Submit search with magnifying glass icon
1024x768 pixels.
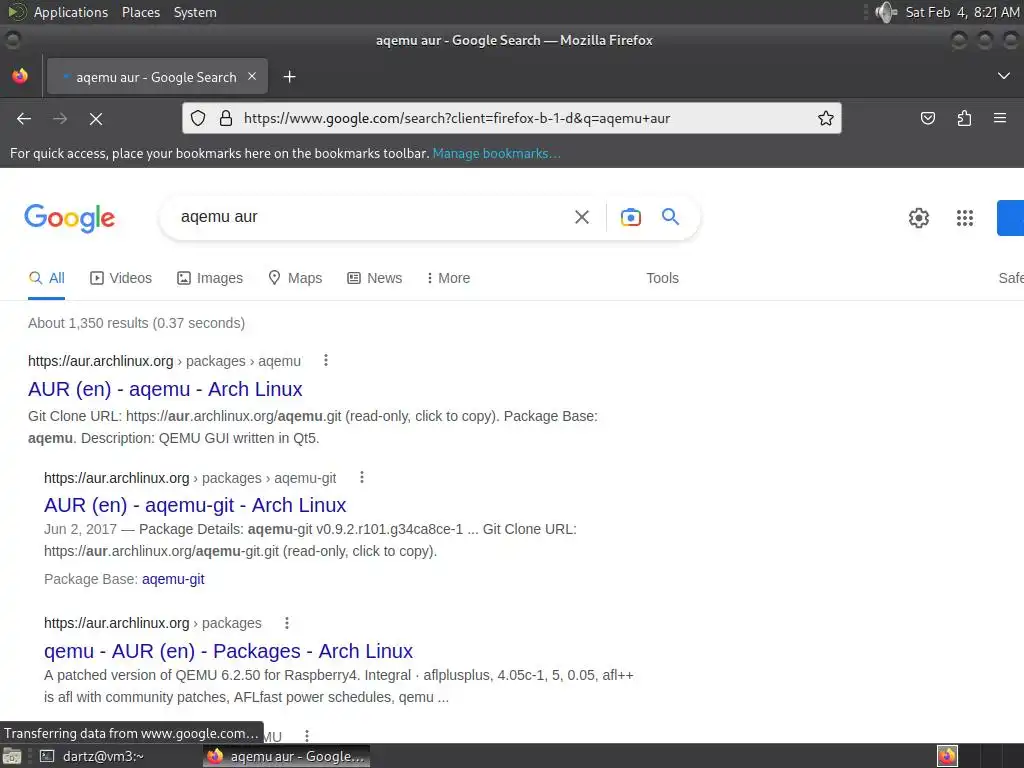coord(670,216)
